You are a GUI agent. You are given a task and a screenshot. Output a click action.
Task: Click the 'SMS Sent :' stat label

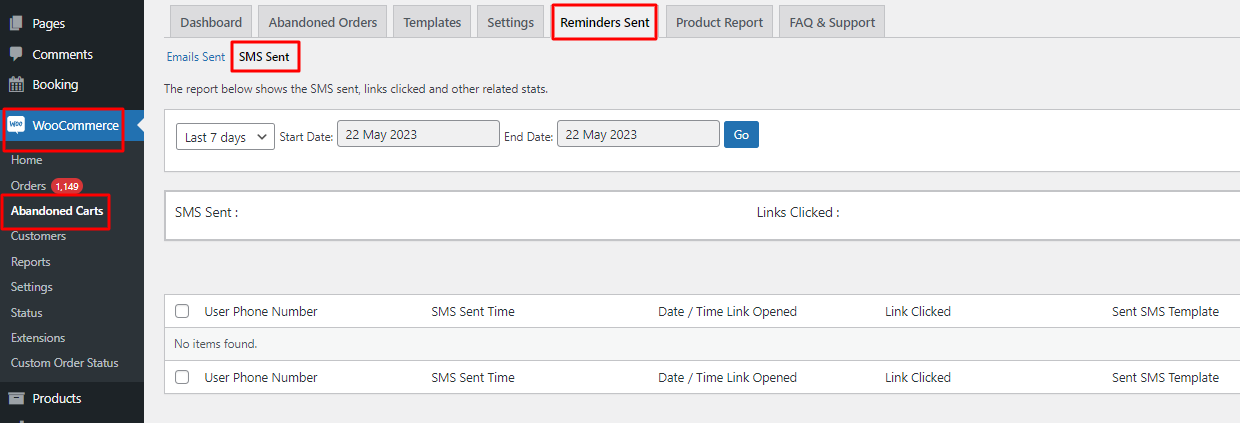(x=206, y=212)
